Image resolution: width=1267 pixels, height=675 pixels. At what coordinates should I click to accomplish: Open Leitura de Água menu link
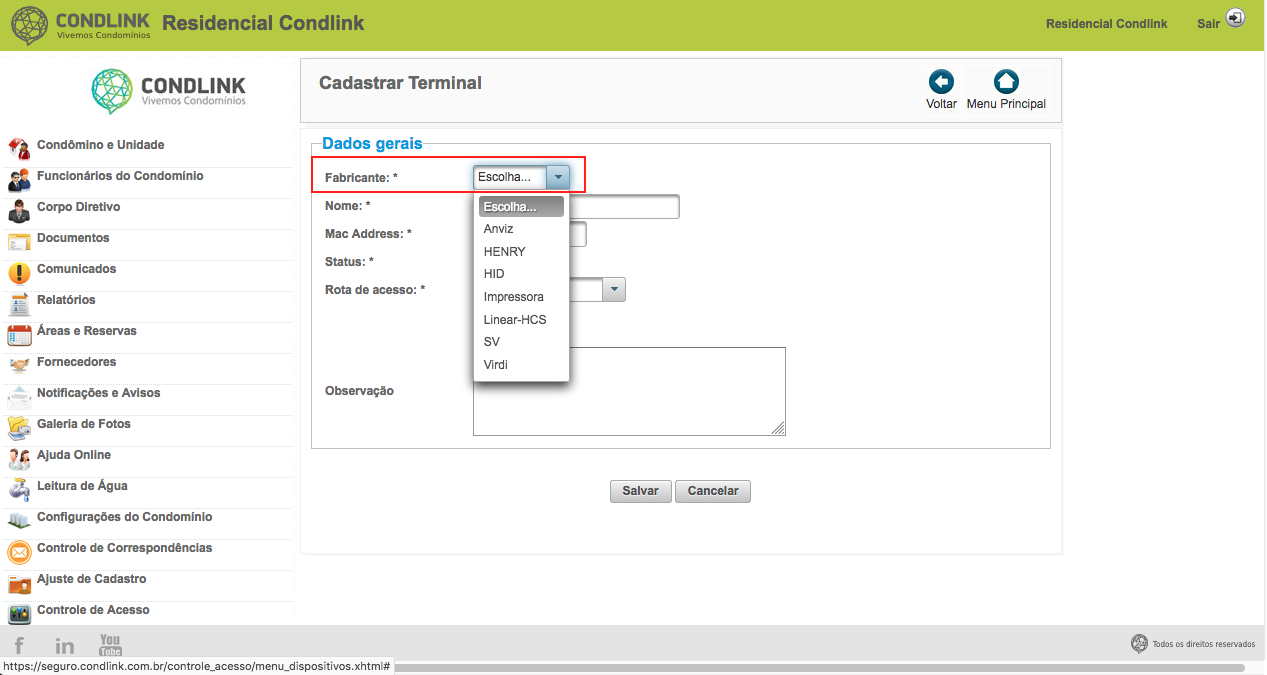click(82, 486)
